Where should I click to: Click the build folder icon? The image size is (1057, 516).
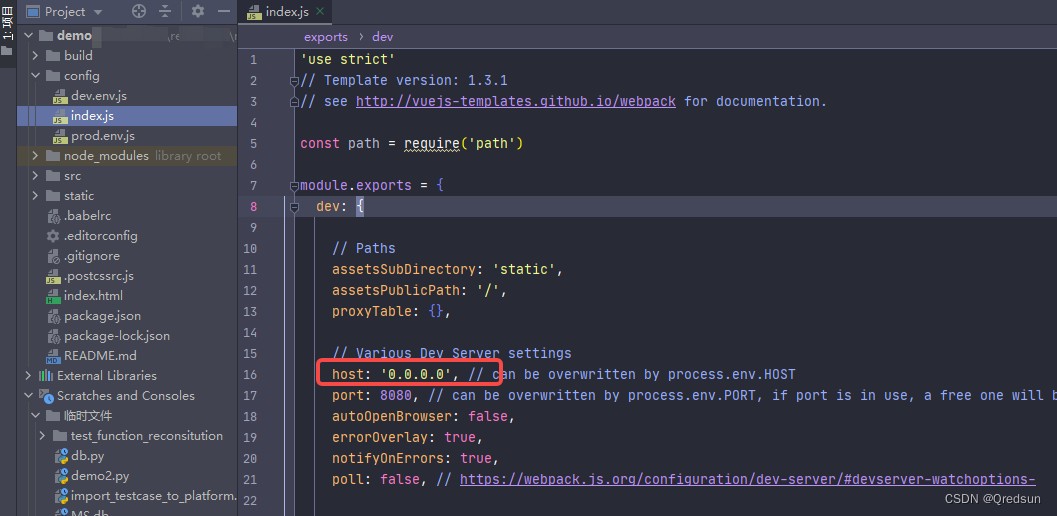53,56
